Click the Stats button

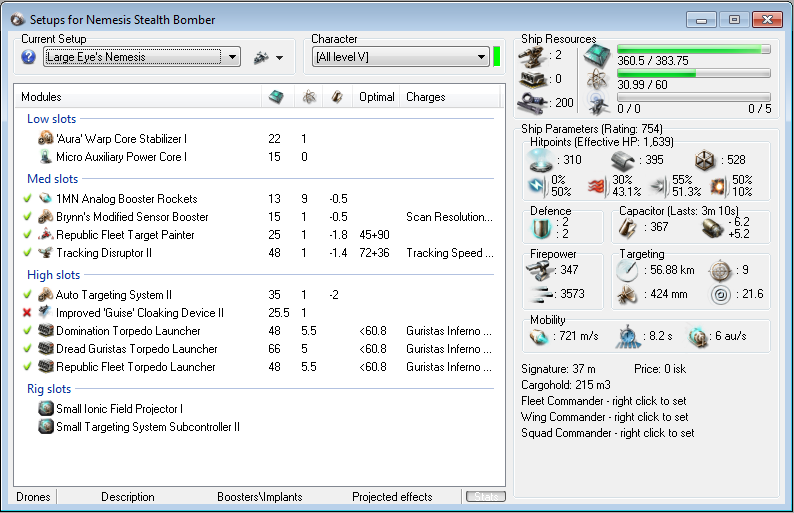pyautogui.click(x=486, y=497)
